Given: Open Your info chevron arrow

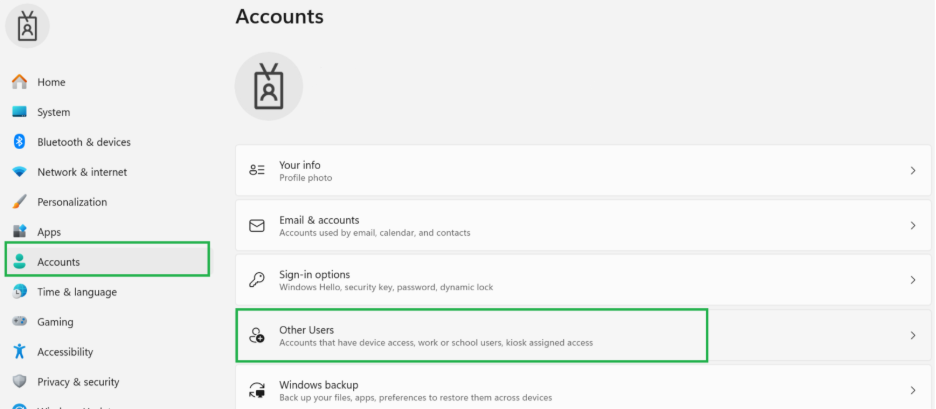Looking at the screenshot, I should click(x=913, y=171).
